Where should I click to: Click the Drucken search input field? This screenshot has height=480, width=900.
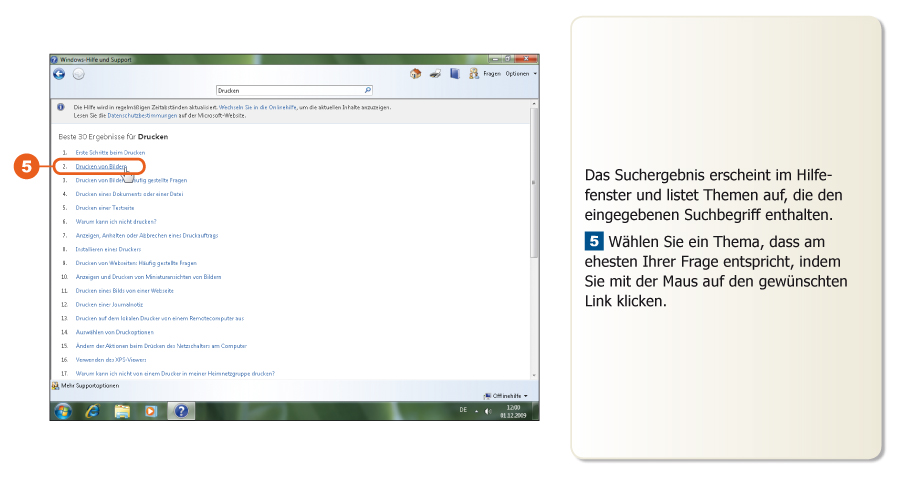click(x=290, y=89)
